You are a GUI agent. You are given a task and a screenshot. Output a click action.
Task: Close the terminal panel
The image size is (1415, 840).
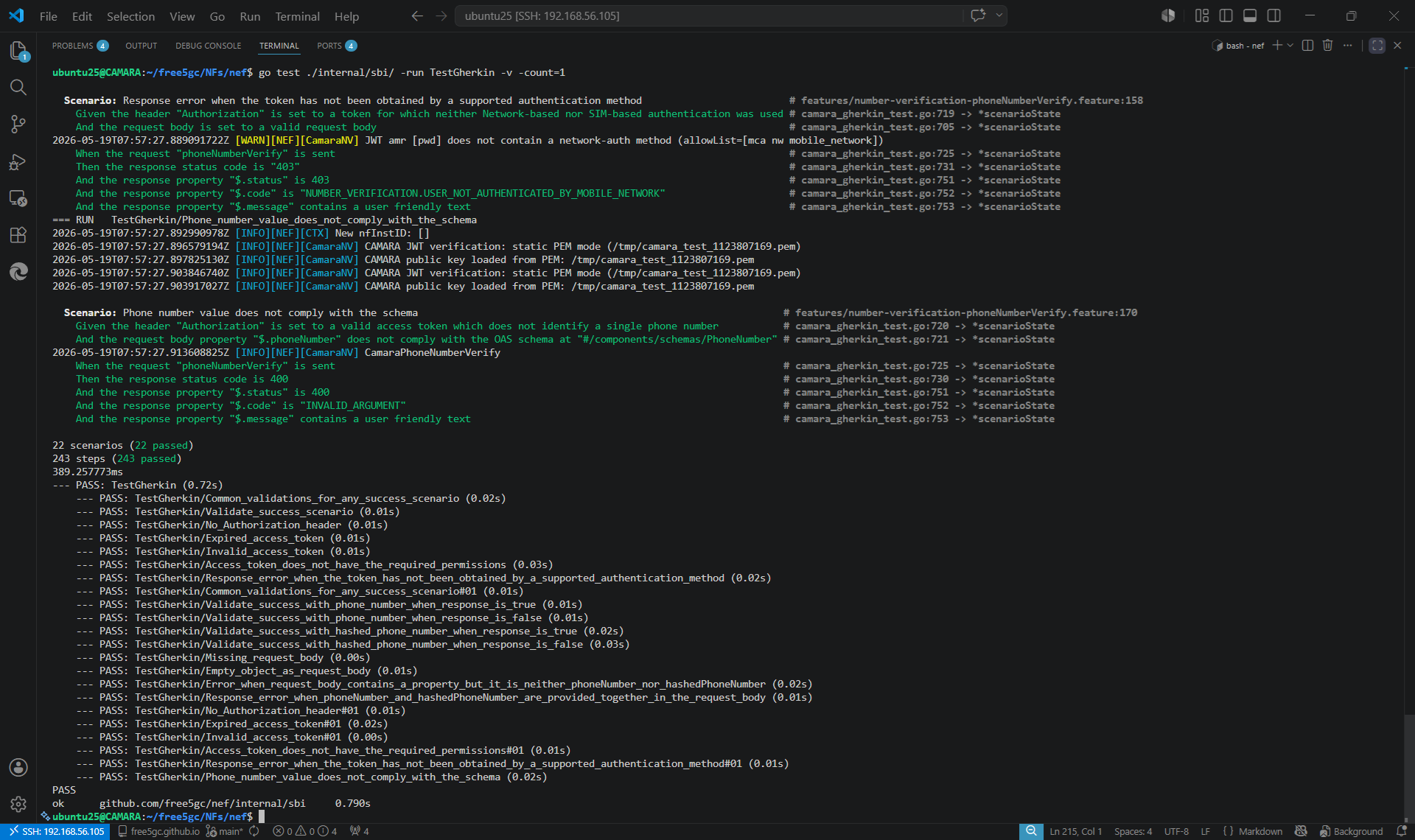1397,46
